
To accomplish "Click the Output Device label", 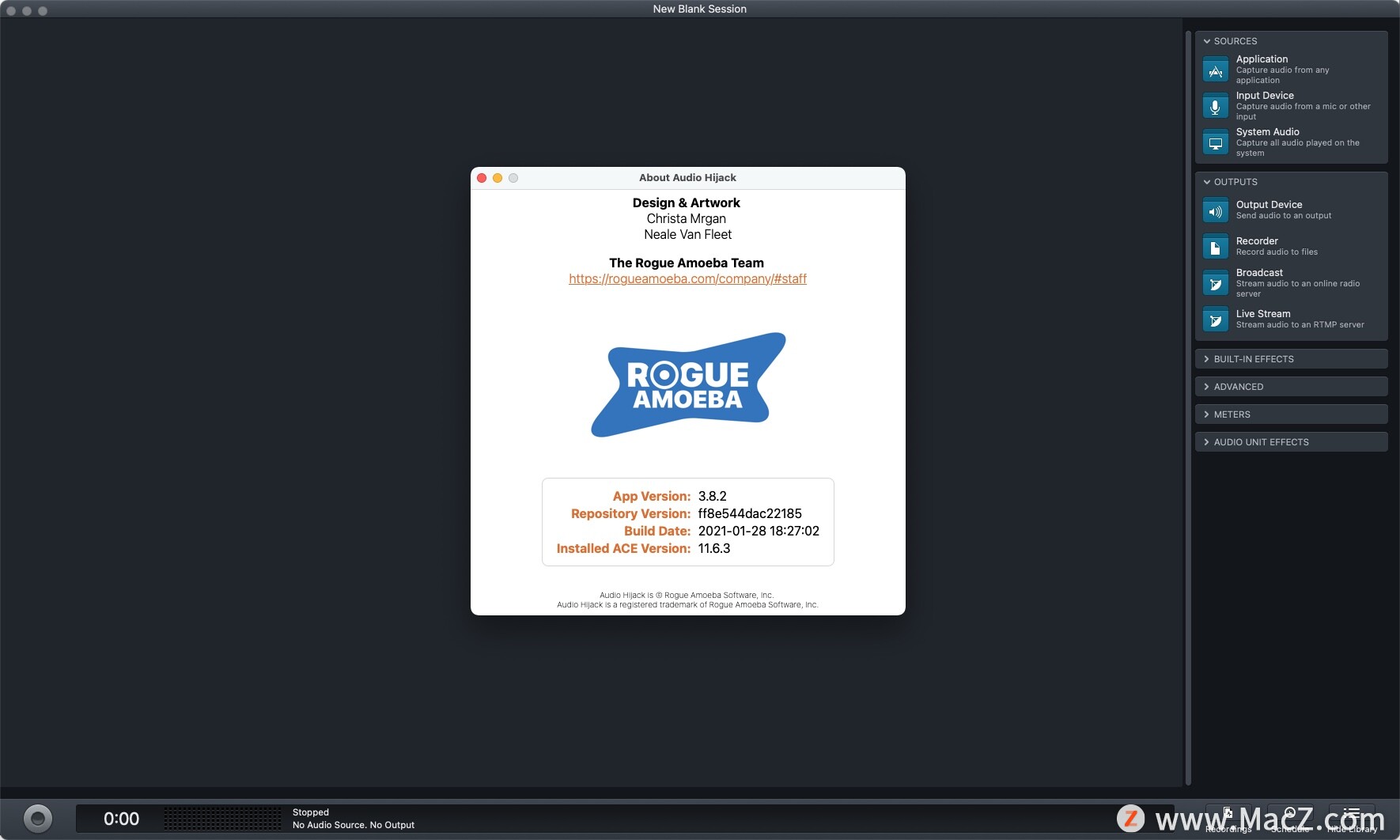I will tap(1269, 205).
